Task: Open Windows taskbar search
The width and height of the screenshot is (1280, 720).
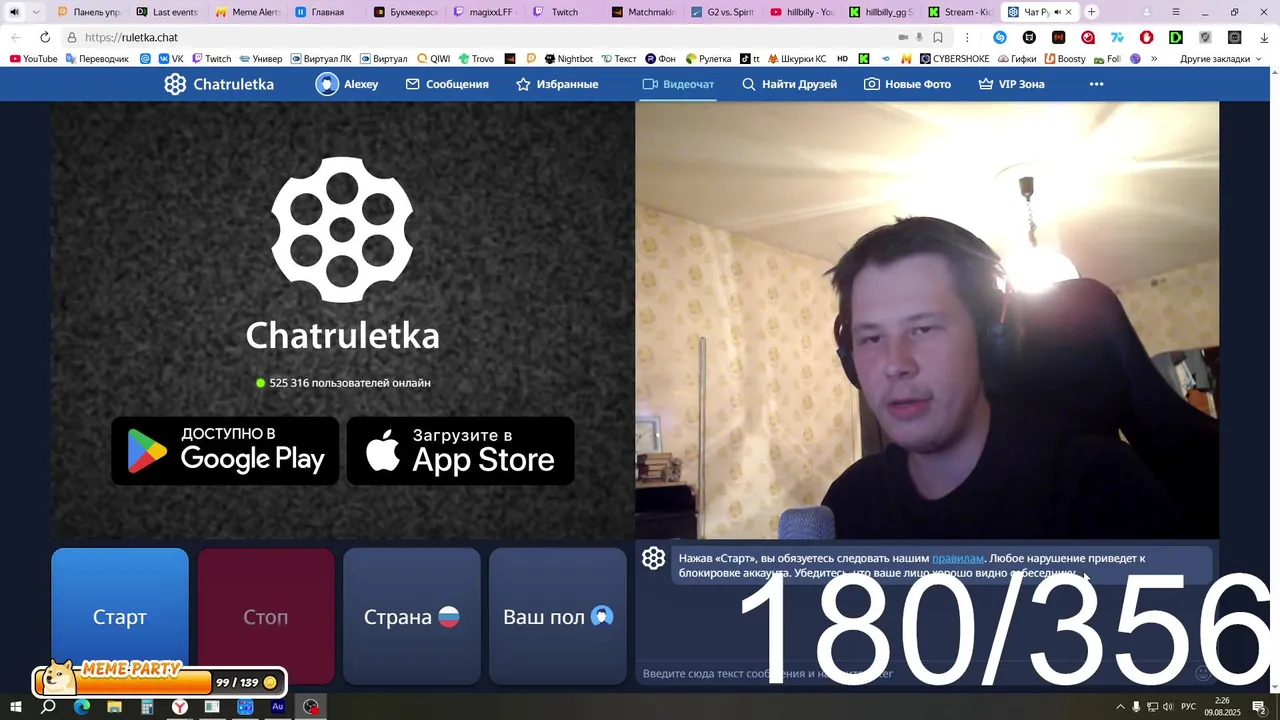Action: coord(48,707)
